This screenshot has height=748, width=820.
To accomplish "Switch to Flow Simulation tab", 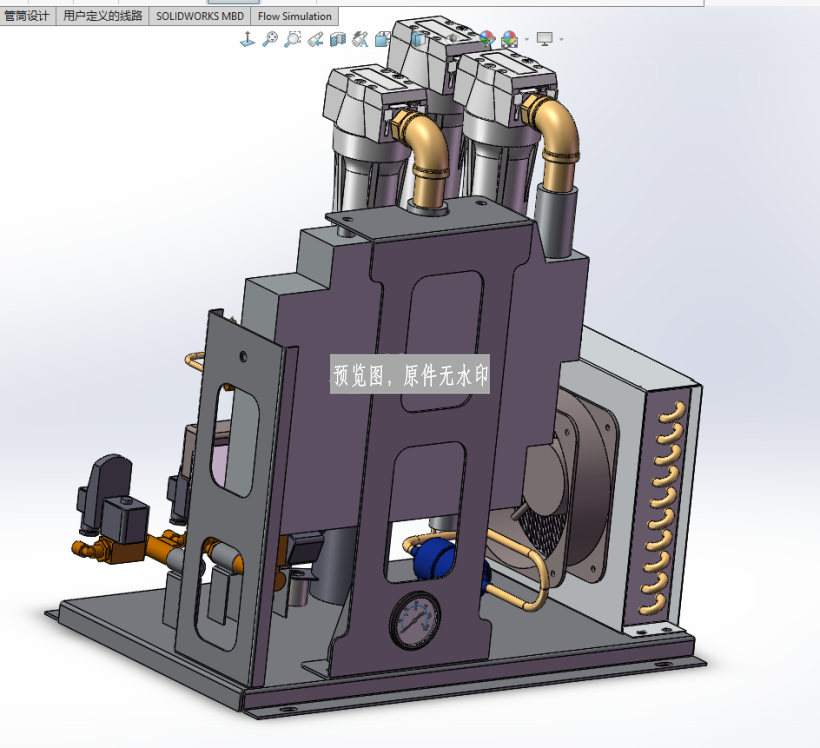I will [294, 16].
